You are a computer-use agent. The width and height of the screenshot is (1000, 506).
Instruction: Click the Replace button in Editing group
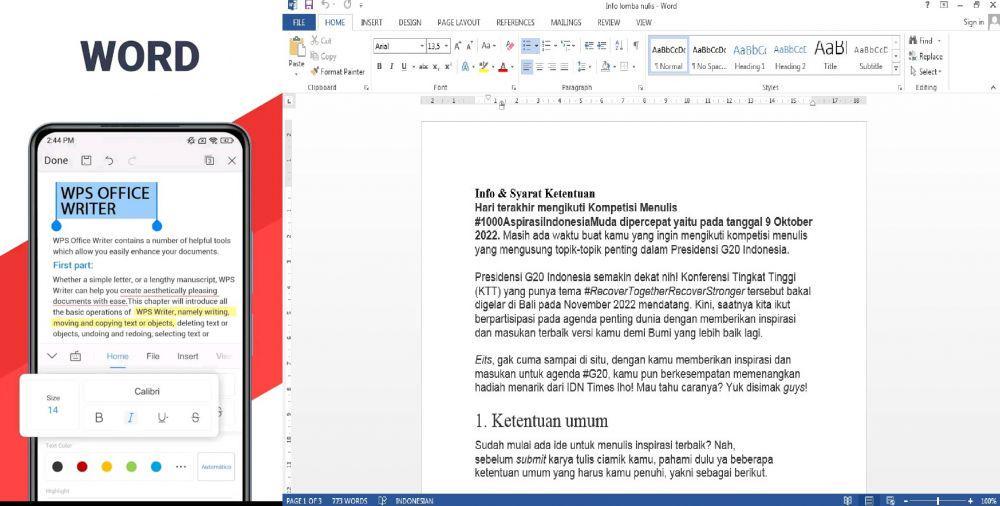(927, 56)
